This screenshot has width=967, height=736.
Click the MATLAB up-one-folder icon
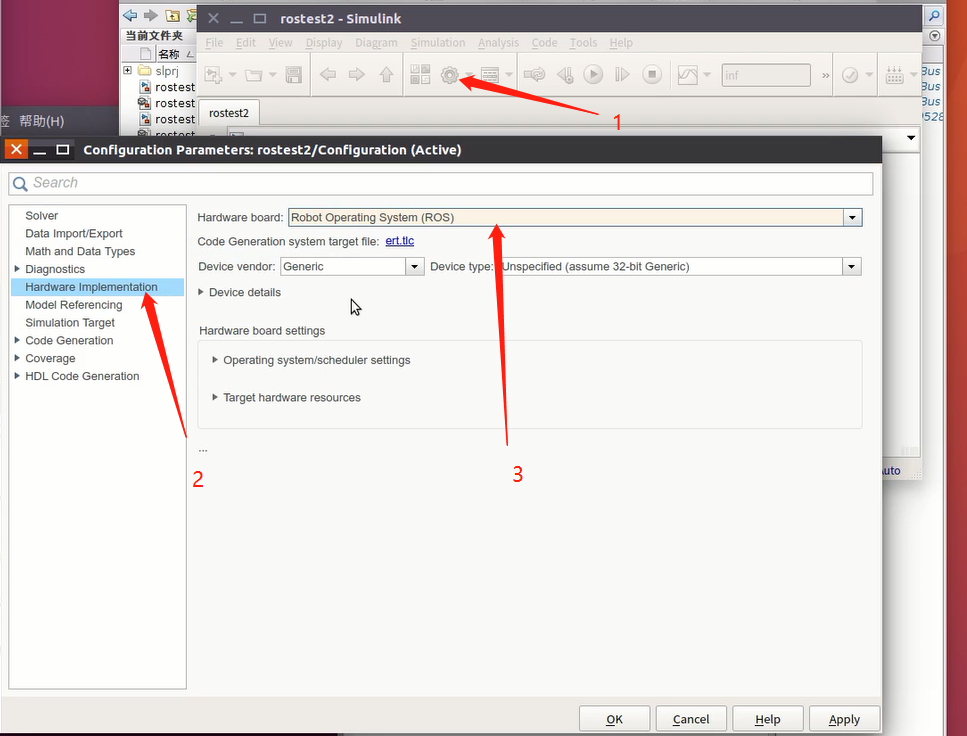[x=173, y=15]
